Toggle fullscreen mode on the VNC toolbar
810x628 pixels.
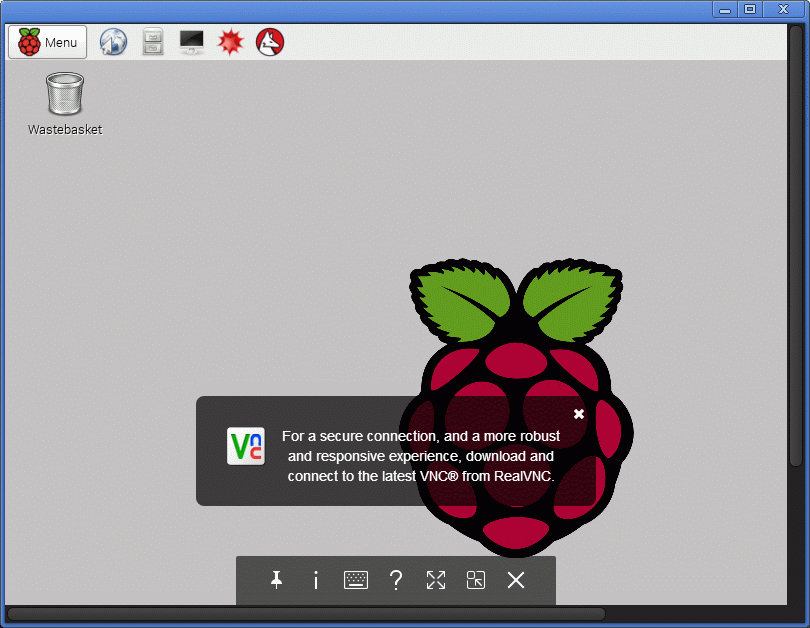(x=436, y=580)
